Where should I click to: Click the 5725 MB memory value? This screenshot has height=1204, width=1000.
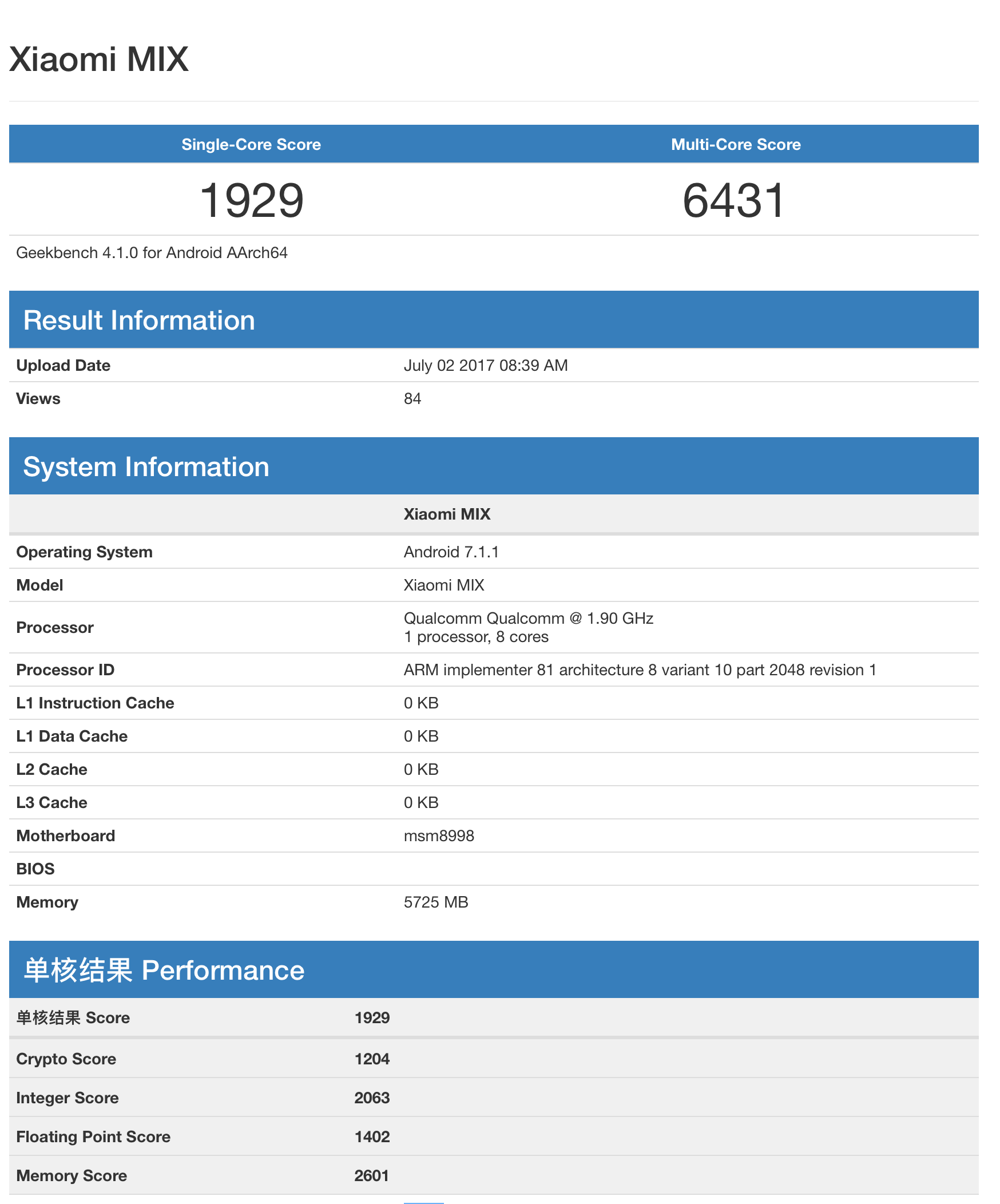pos(435,902)
